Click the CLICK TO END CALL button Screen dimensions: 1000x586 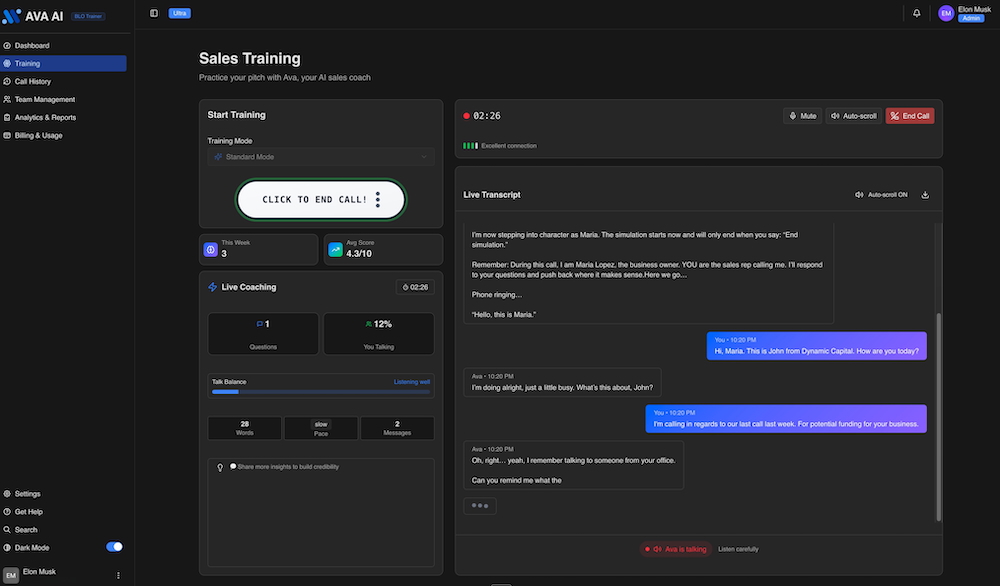point(313,199)
